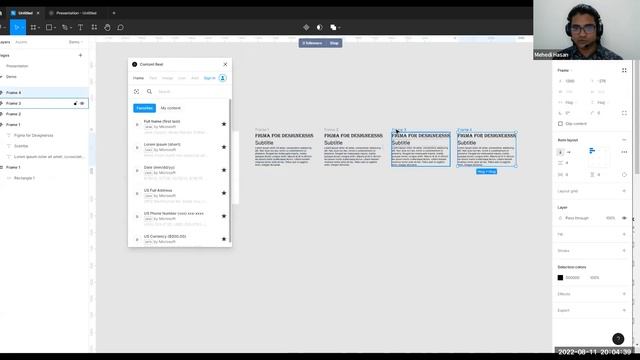Select the Comment tool
640x360 pixels.
point(120,27)
